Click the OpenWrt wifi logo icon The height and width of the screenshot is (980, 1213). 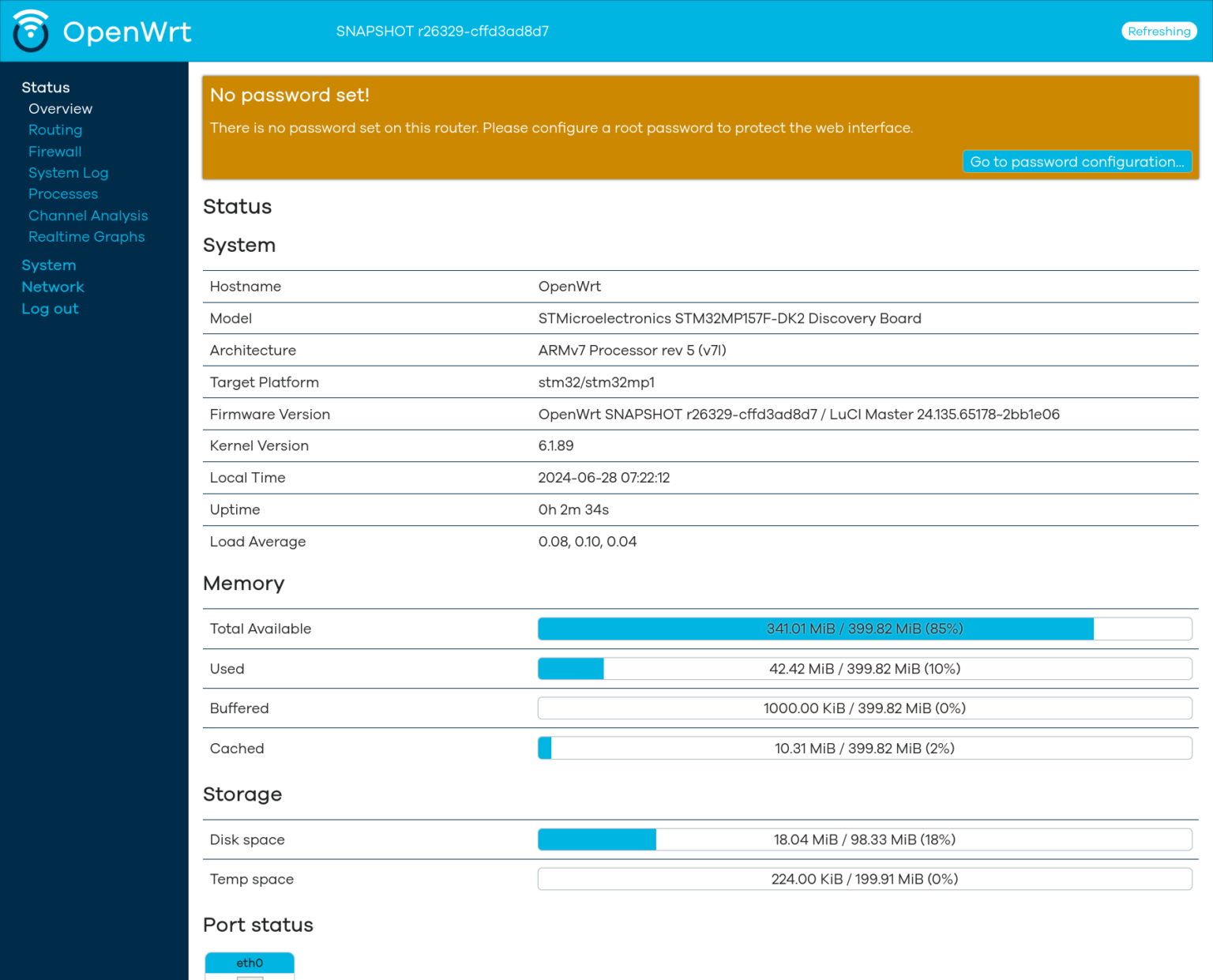click(x=31, y=31)
